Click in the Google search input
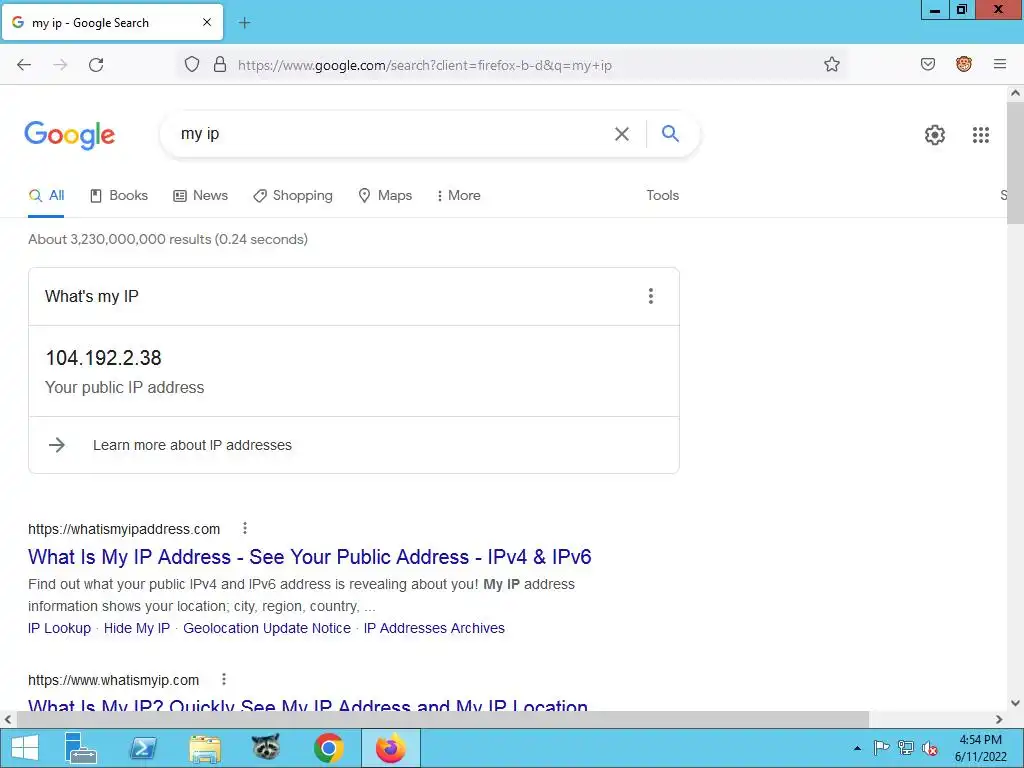Image resolution: width=1024 pixels, height=768 pixels. coord(392,134)
